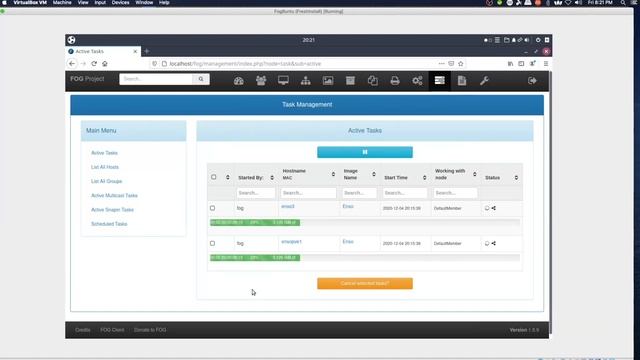Reload the page with the browser refresh icon
640x360 pixels.
tap(94, 64)
